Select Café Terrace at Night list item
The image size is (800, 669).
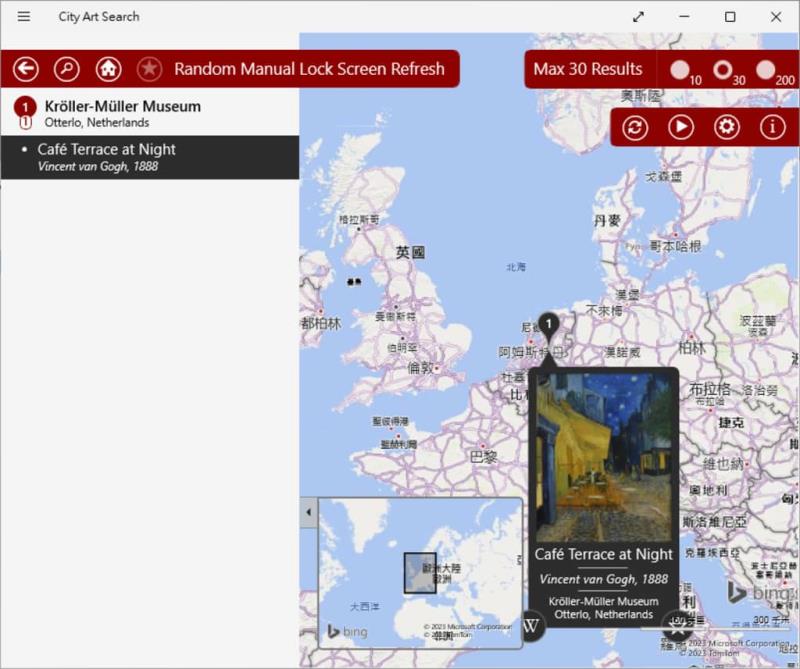[150, 157]
